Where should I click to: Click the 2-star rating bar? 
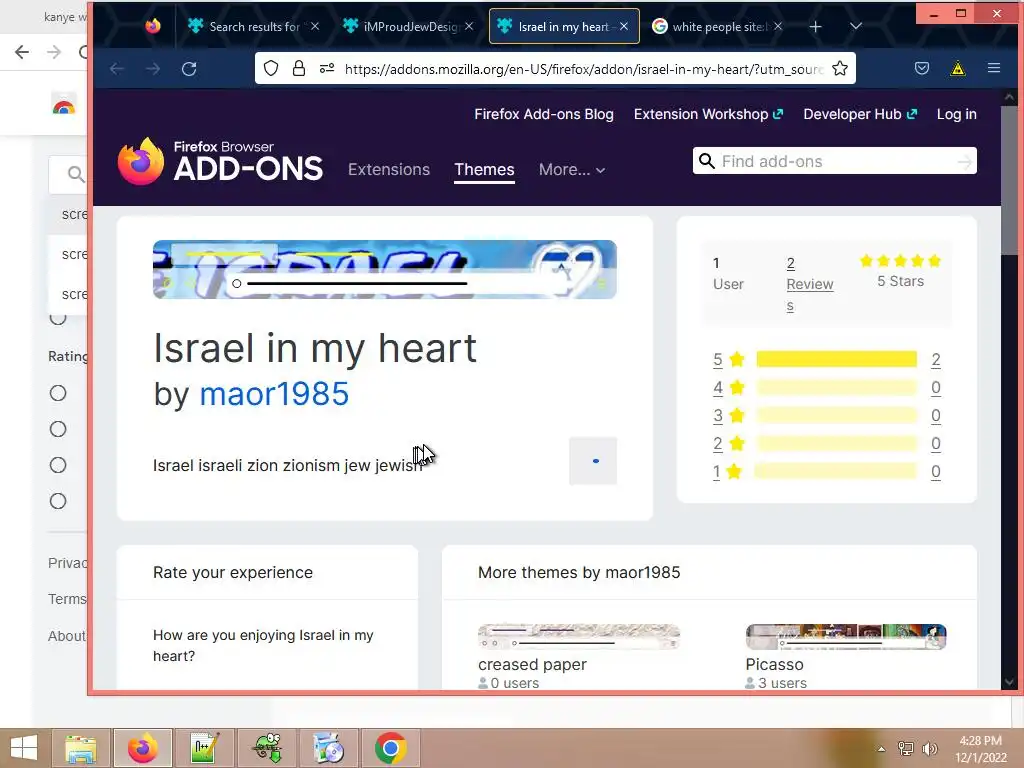pyautogui.click(x=836, y=443)
